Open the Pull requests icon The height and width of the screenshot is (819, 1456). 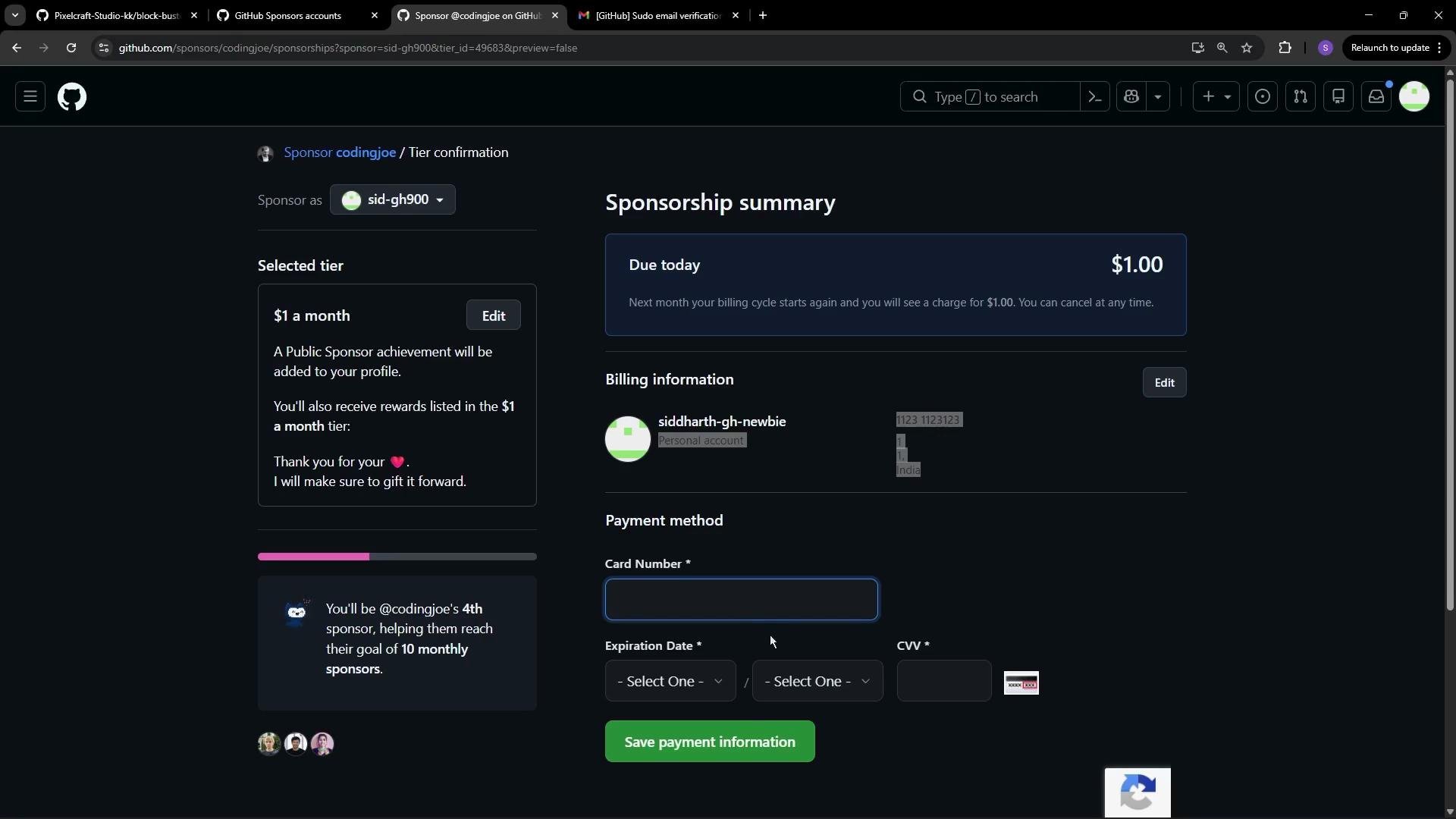pyautogui.click(x=1301, y=97)
